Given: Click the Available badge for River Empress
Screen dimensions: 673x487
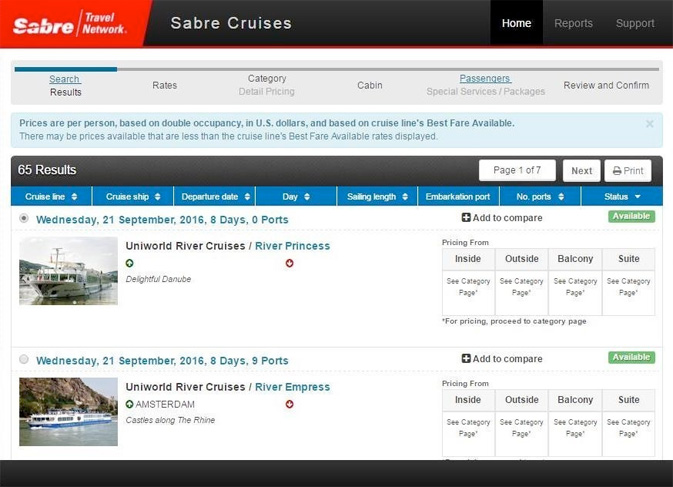Looking at the screenshot, I should pyautogui.click(x=631, y=357).
